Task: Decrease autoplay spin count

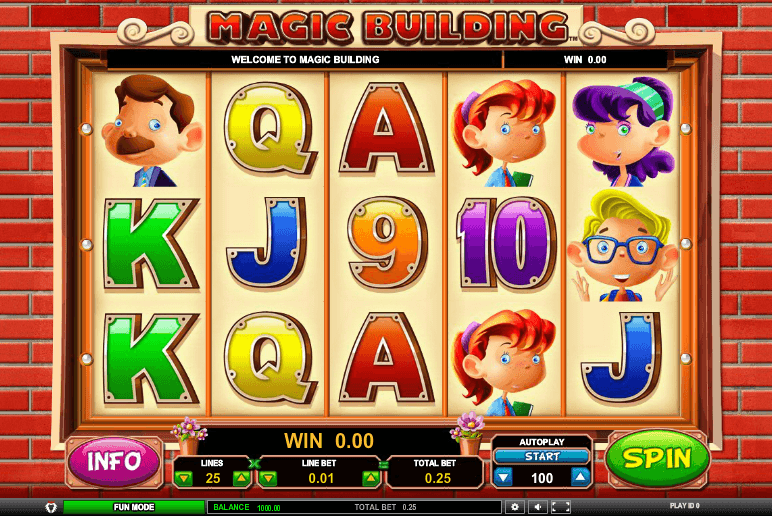Action: (x=503, y=477)
